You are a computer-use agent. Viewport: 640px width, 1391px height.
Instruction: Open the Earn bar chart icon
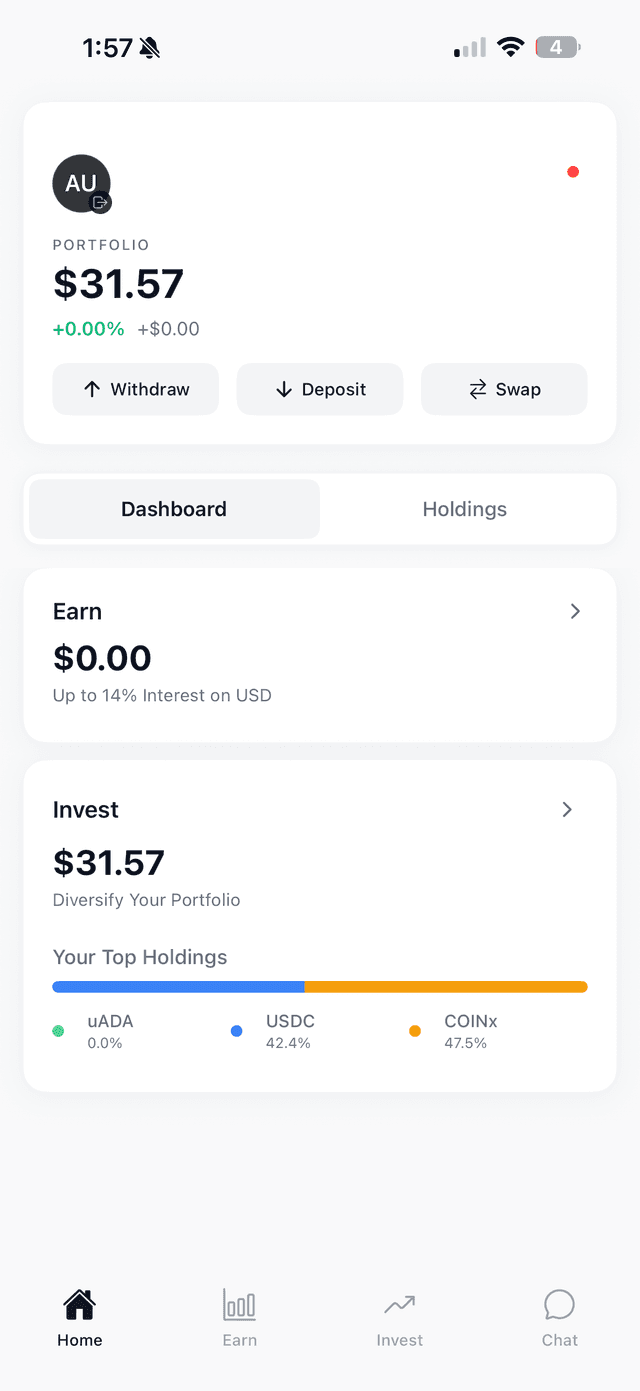(x=240, y=1305)
